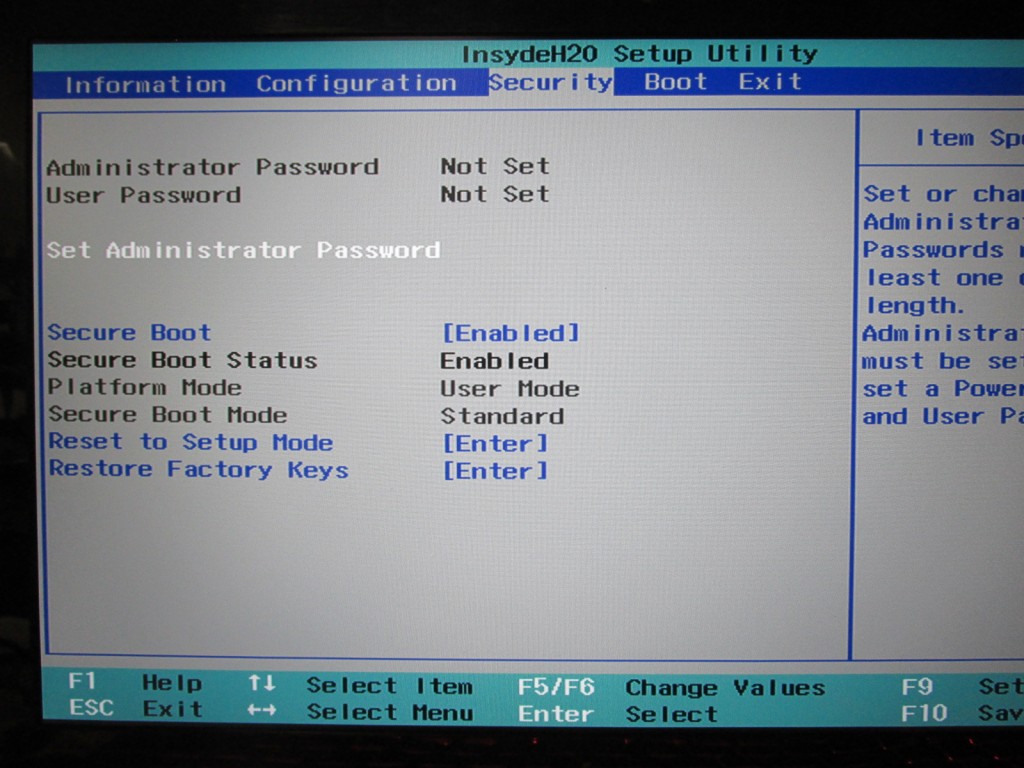Click the Standard value

502,417
